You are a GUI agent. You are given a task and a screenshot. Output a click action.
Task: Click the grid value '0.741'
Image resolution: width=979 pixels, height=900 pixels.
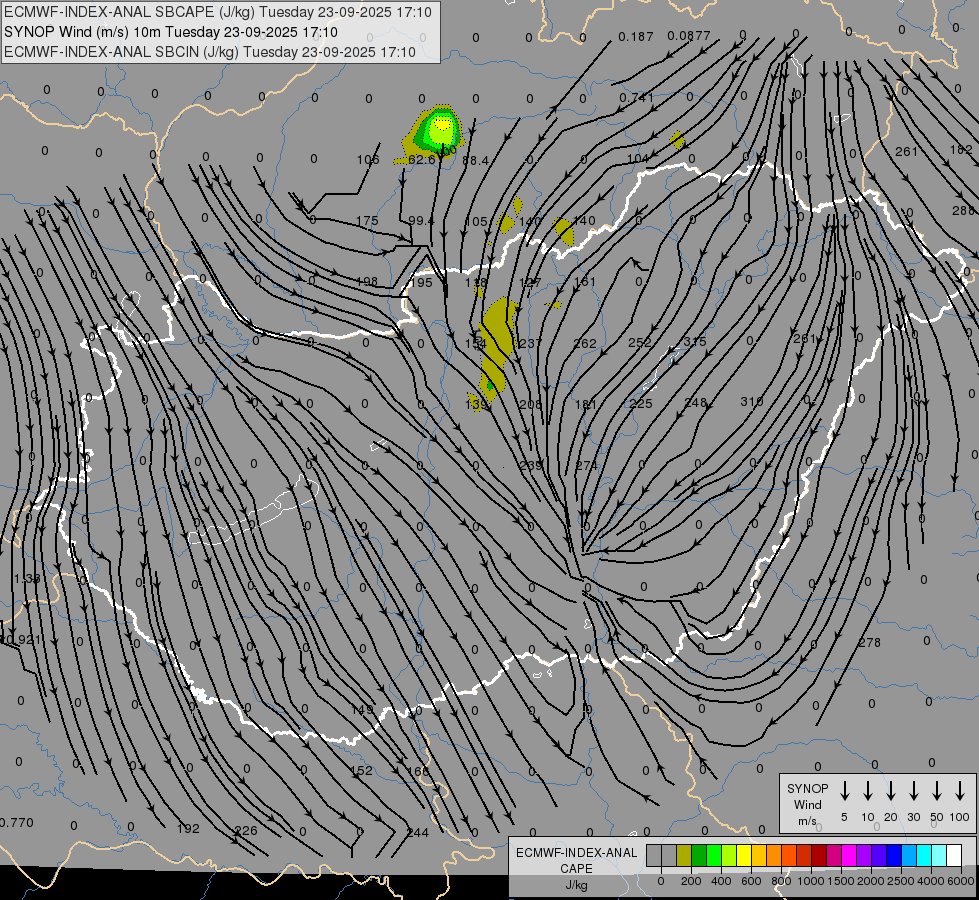click(636, 97)
